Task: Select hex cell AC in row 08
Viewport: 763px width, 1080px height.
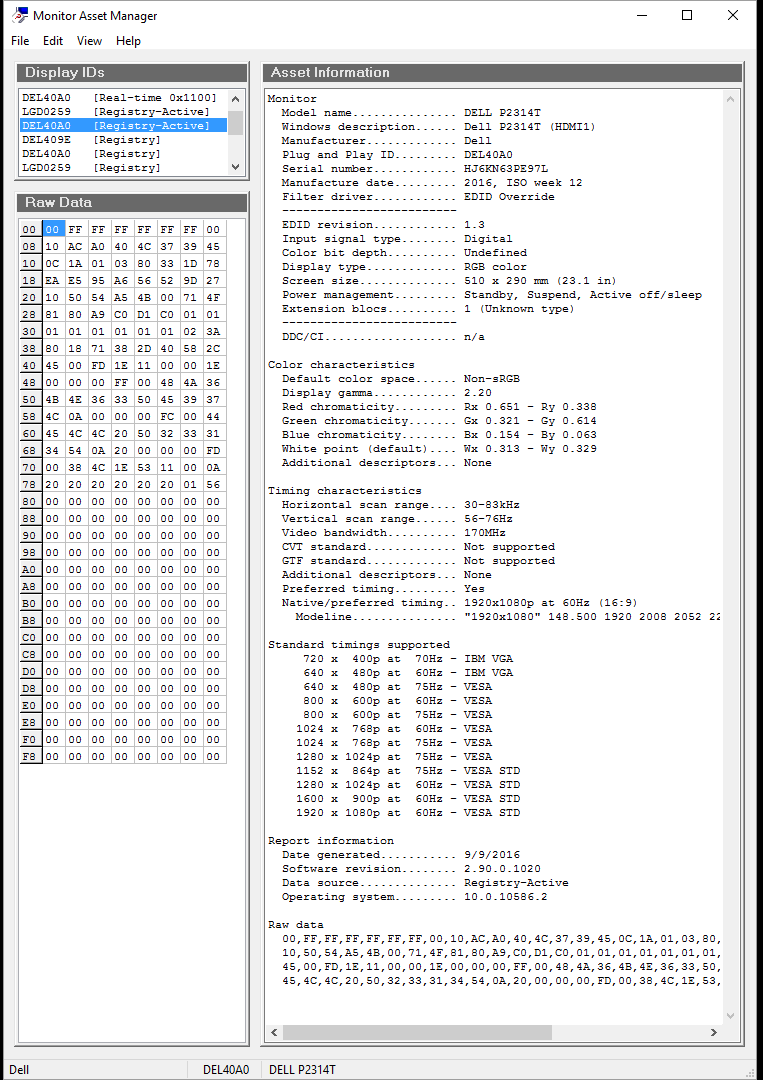Action: 76,247
